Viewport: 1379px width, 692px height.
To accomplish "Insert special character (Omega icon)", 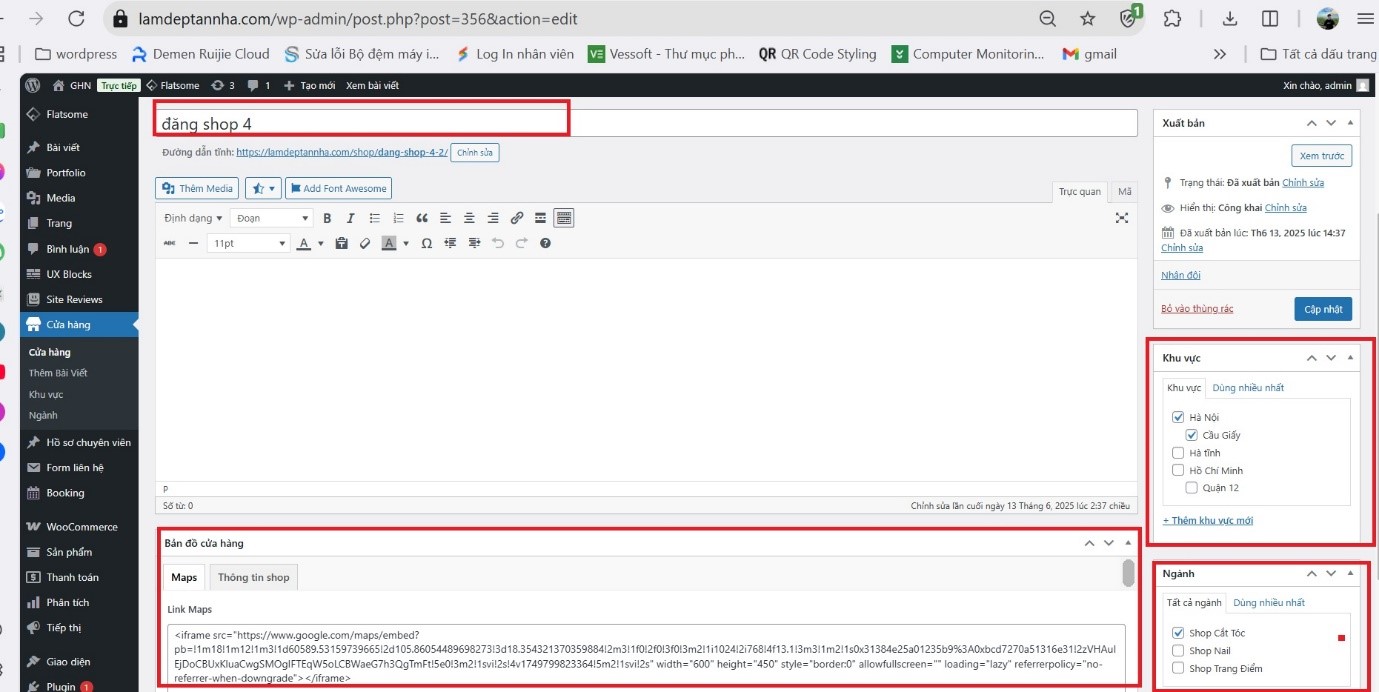I will 427,243.
